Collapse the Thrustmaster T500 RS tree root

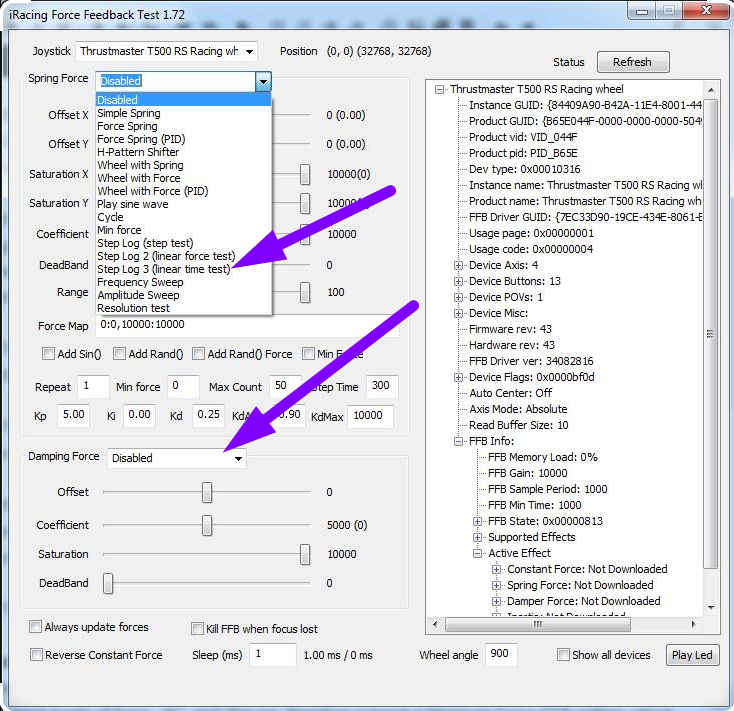[440, 89]
